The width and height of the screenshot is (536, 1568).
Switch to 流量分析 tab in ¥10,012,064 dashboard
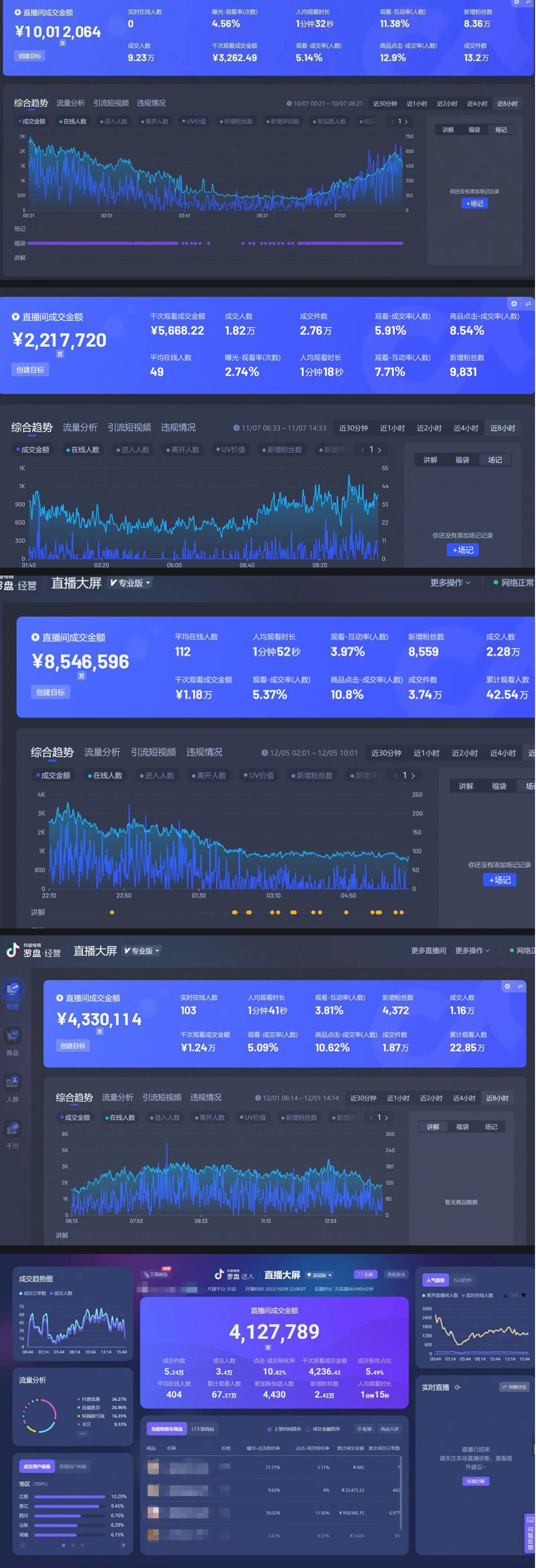(70, 104)
